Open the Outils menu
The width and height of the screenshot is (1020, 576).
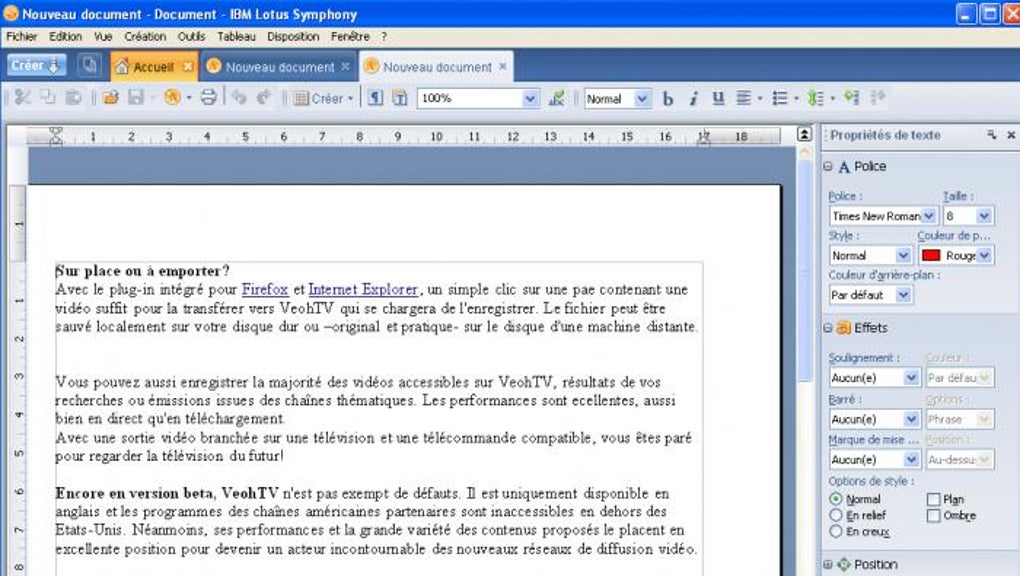coord(191,36)
